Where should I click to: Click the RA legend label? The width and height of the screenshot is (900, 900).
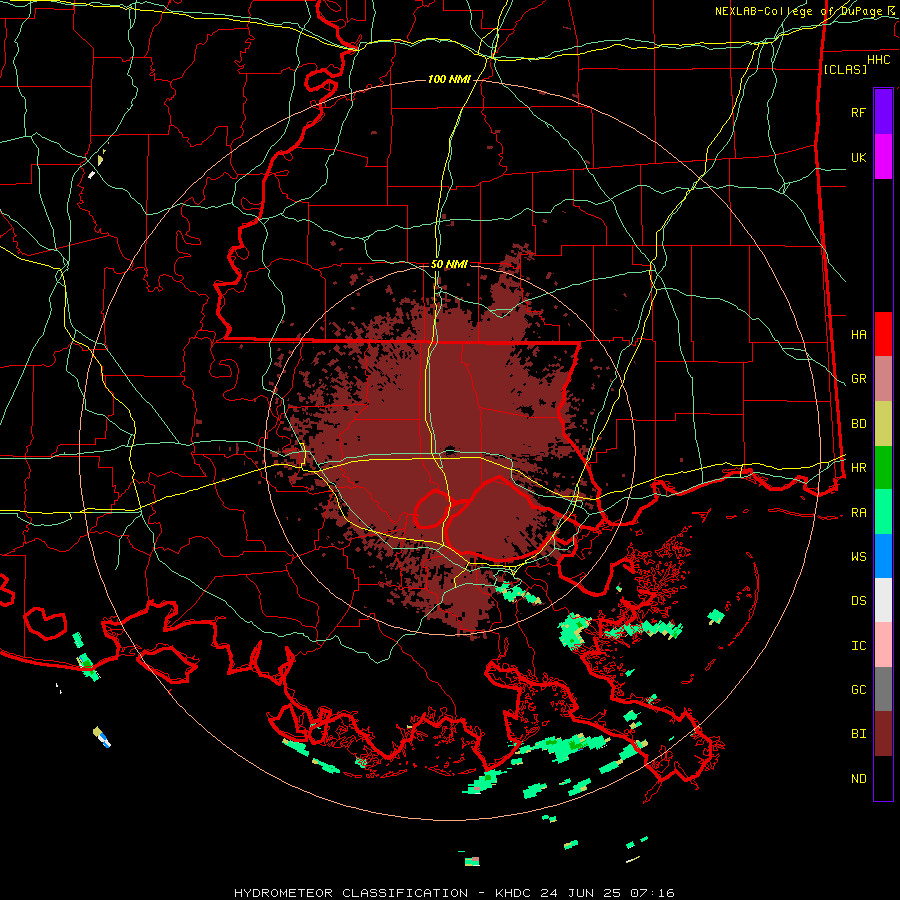(858, 513)
